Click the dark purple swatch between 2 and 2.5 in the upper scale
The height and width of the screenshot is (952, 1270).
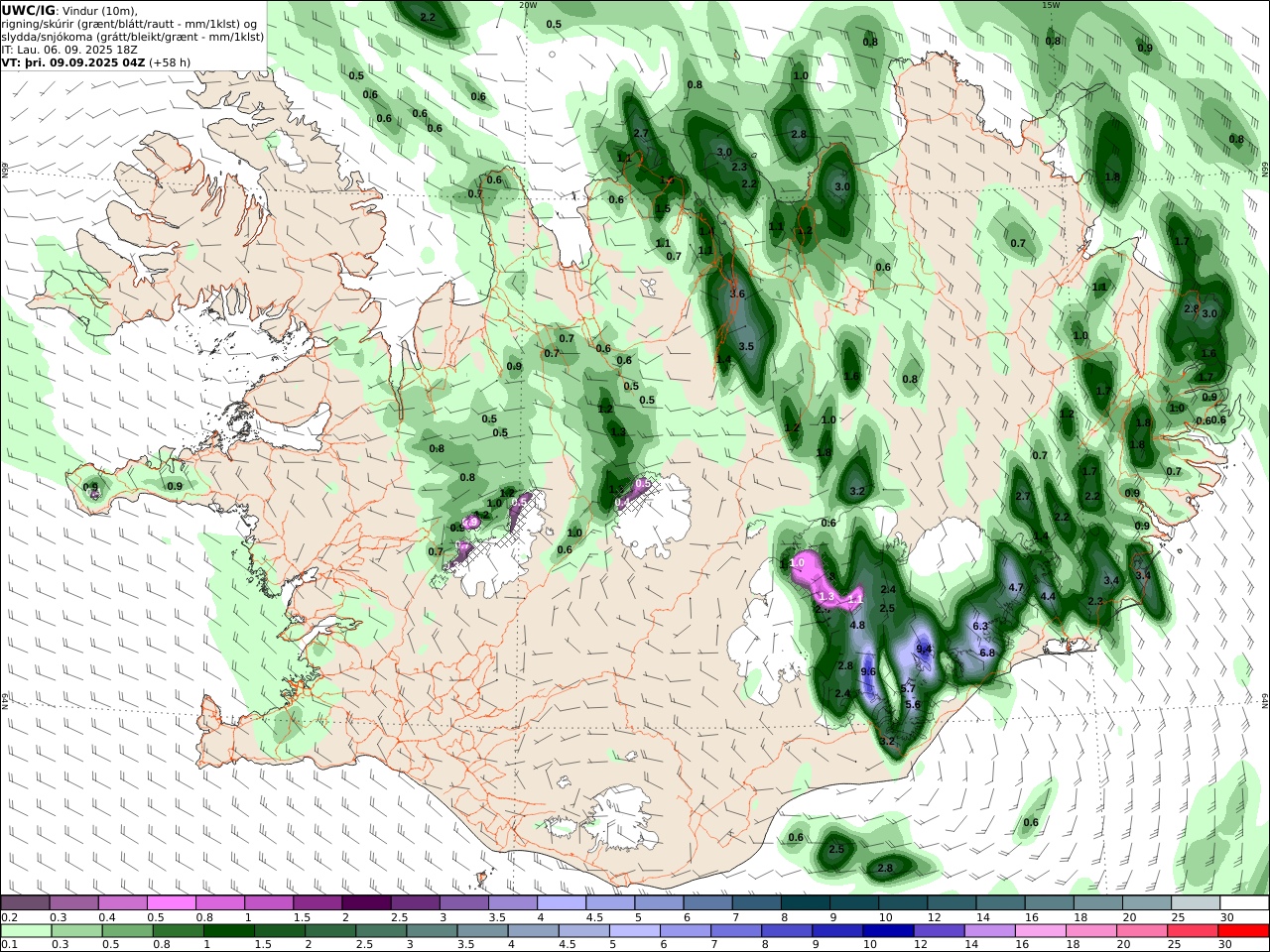365,902
